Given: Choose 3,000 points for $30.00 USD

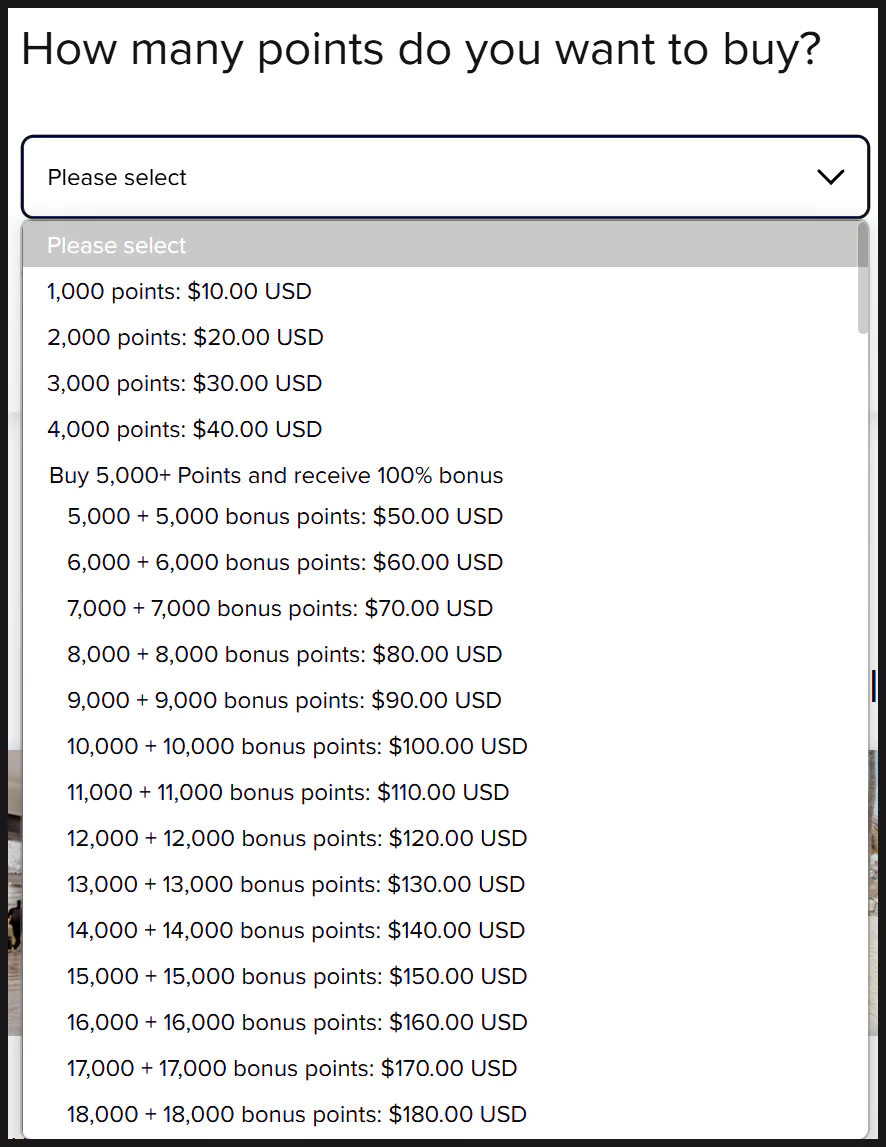Looking at the screenshot, I should pyautogui.click(x=185, y=384).
